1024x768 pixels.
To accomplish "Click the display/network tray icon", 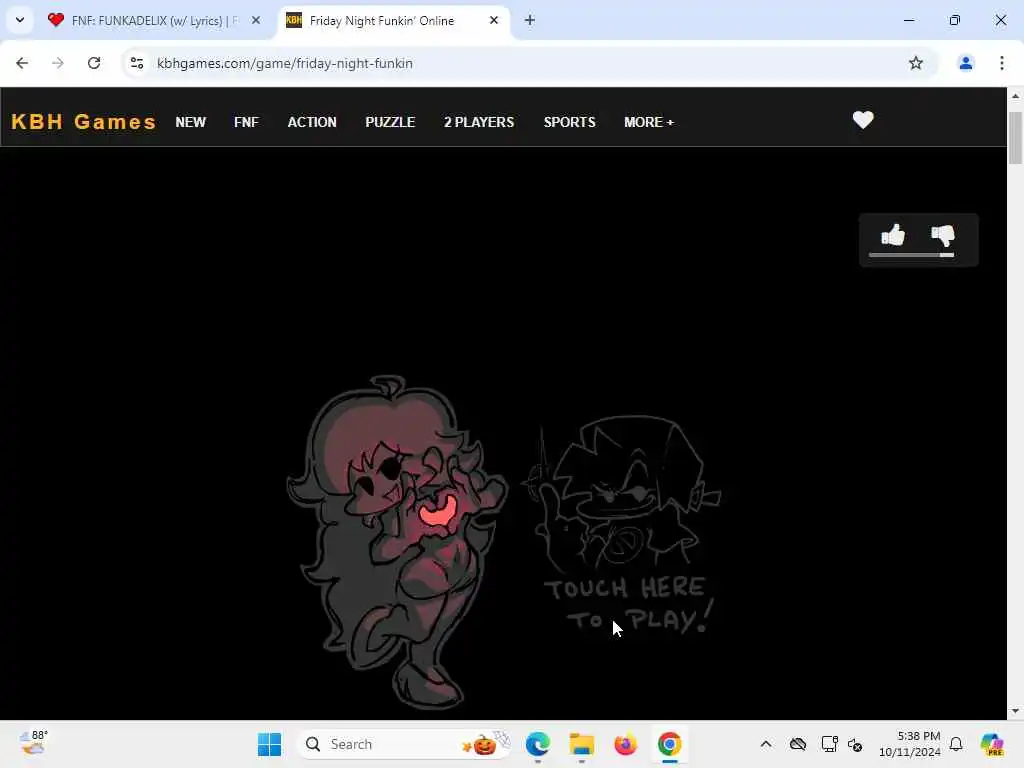I will click(829, 744).
